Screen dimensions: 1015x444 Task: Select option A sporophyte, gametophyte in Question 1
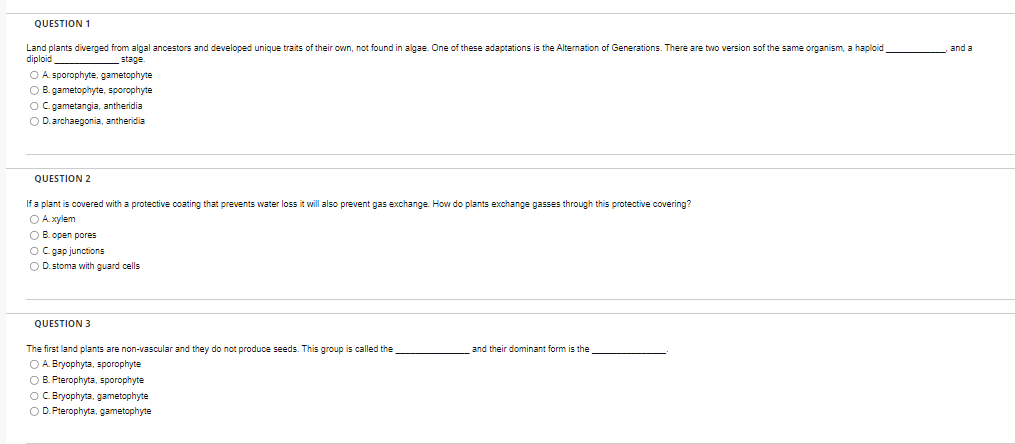coord(34,74)
